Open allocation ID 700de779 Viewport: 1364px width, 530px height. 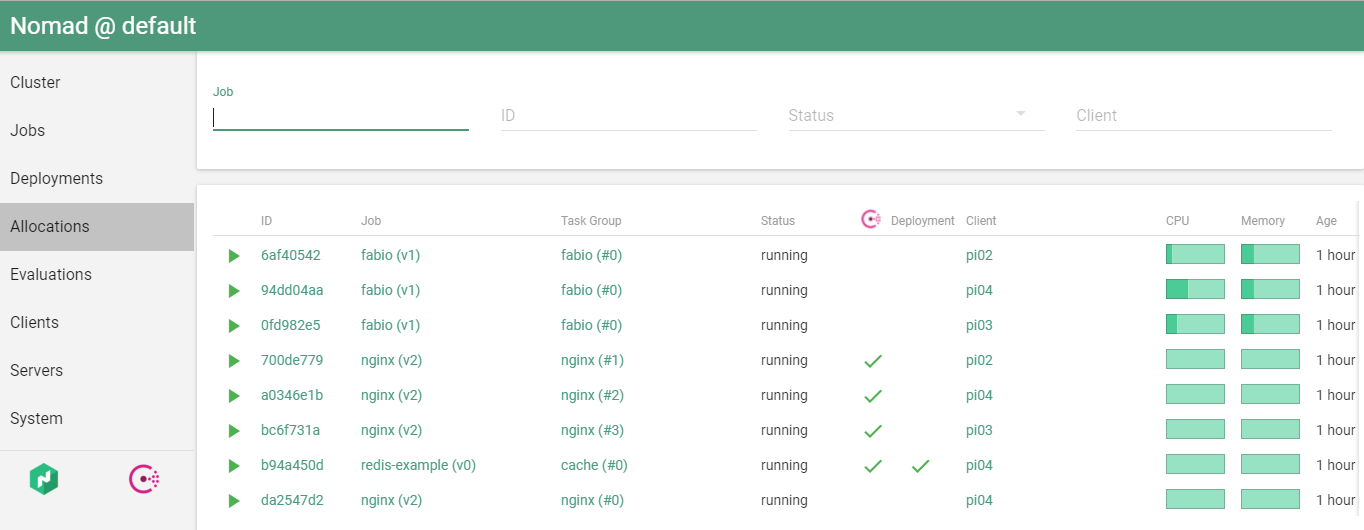pyautogui.click(x=292, y=360)
